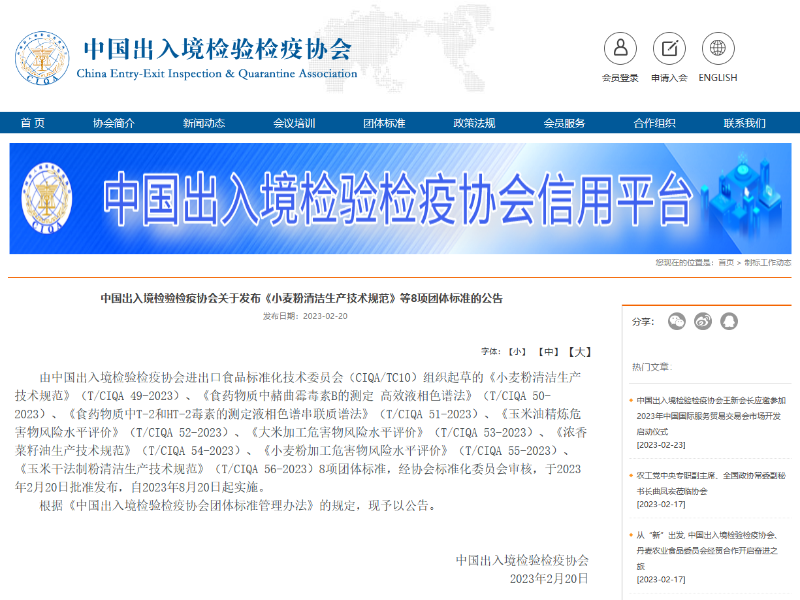
Task: Switch to ENGLISH via globe icon
Action: pyautogui.click(x=718, y=49)
